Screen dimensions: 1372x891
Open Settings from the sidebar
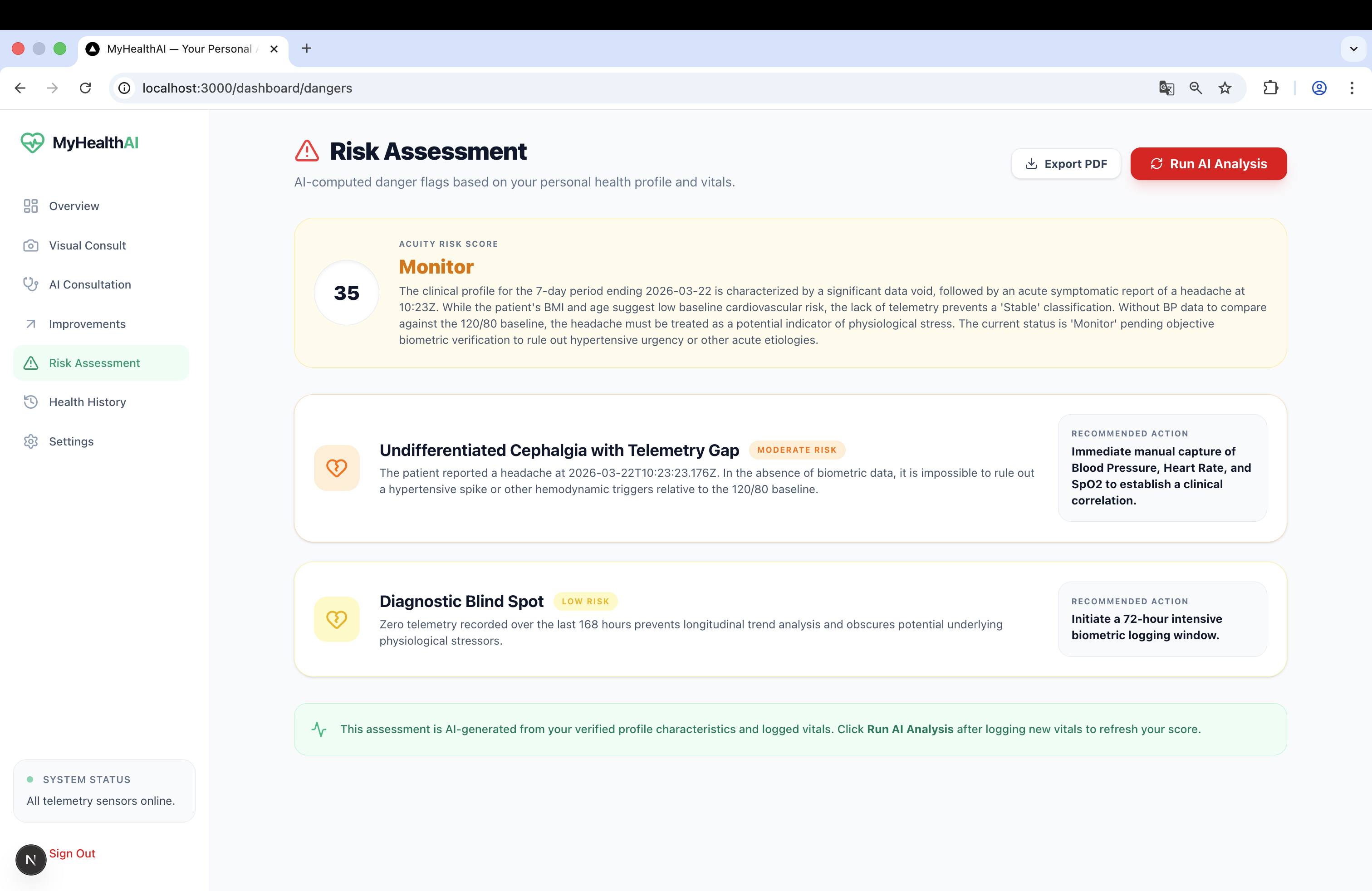[x=71, y=441]
